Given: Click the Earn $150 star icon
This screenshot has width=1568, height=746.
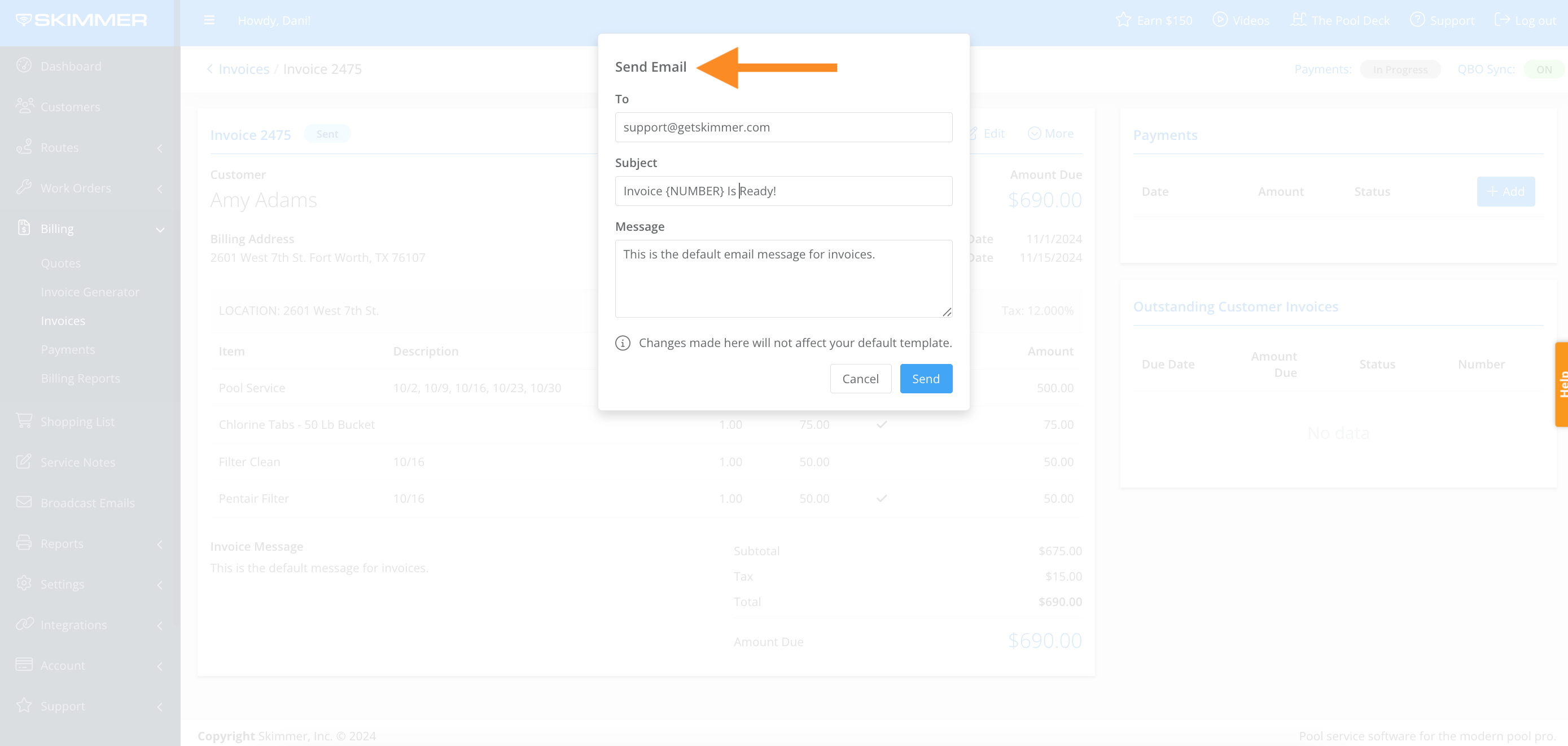Looking at the screenshot, I should pos(1123,20).
